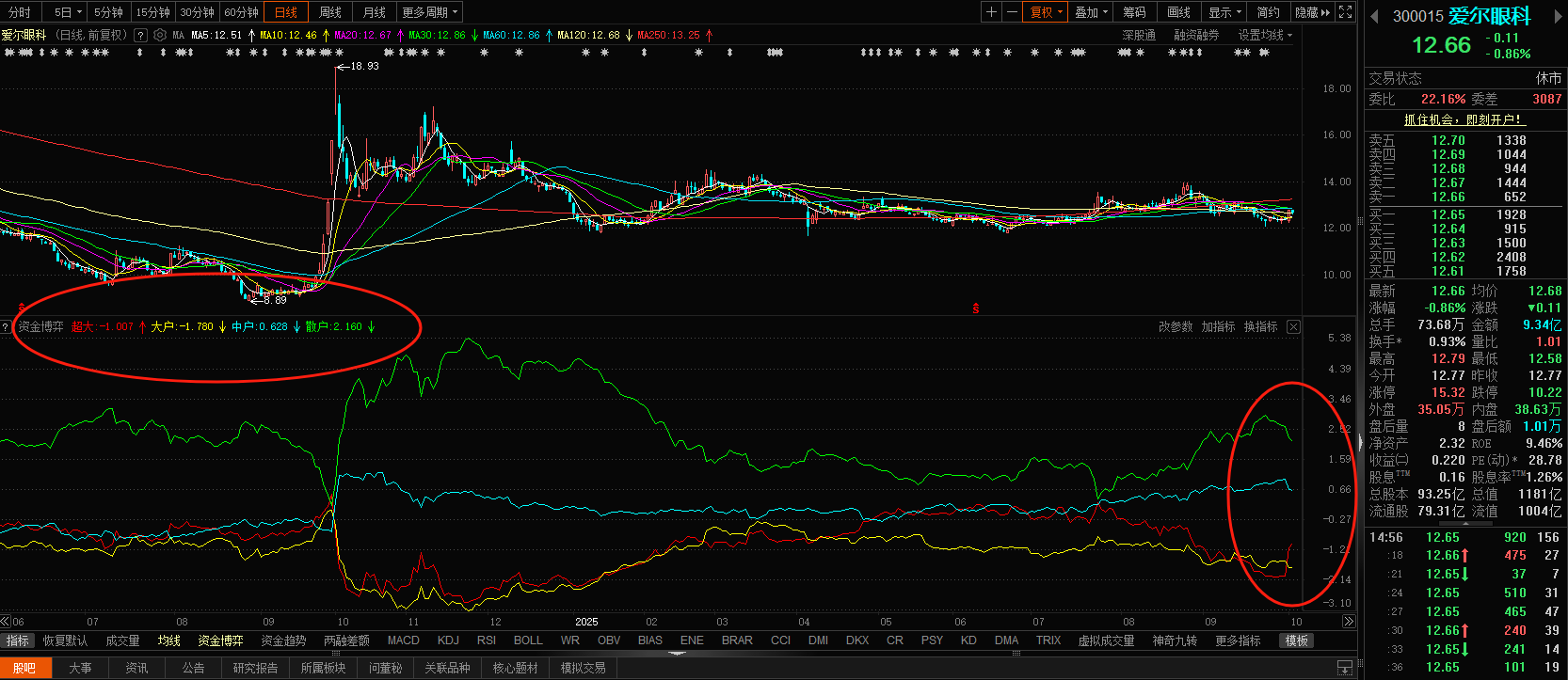The width and height of the screenshot is (1568, 680).
Task: Click the zoom out minus icon
Action: click(x=1012, y=12)
